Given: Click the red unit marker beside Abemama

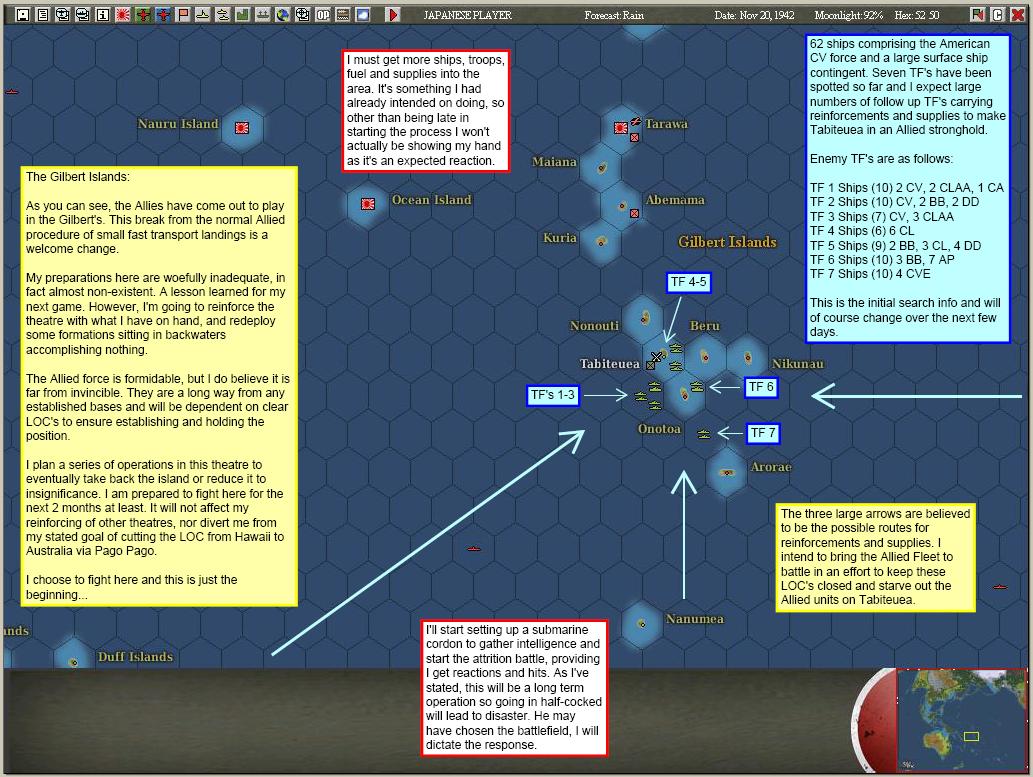Looking at the screenshot, I should (x=634, y=214).
